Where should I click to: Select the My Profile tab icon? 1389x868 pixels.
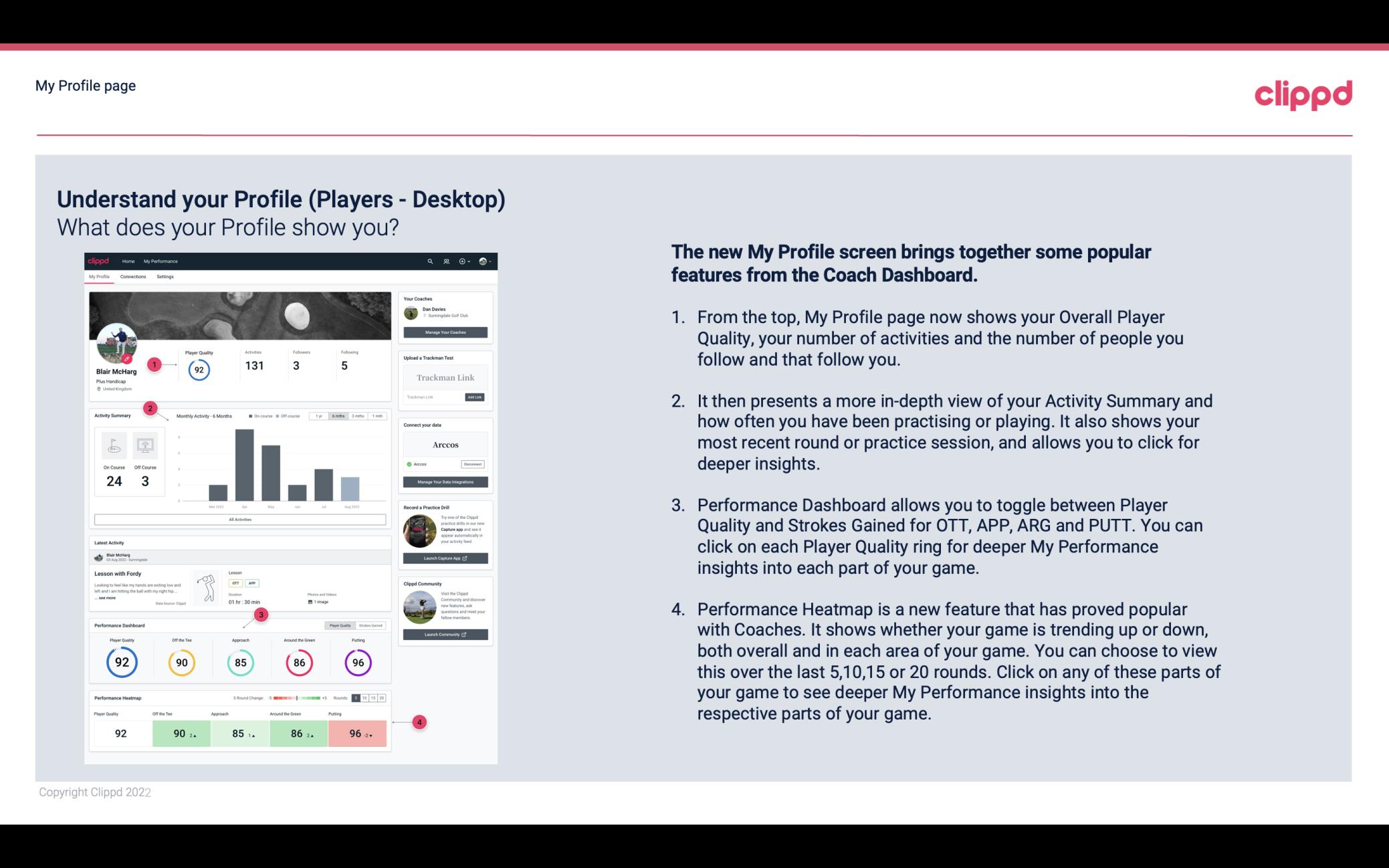point(99,277)
